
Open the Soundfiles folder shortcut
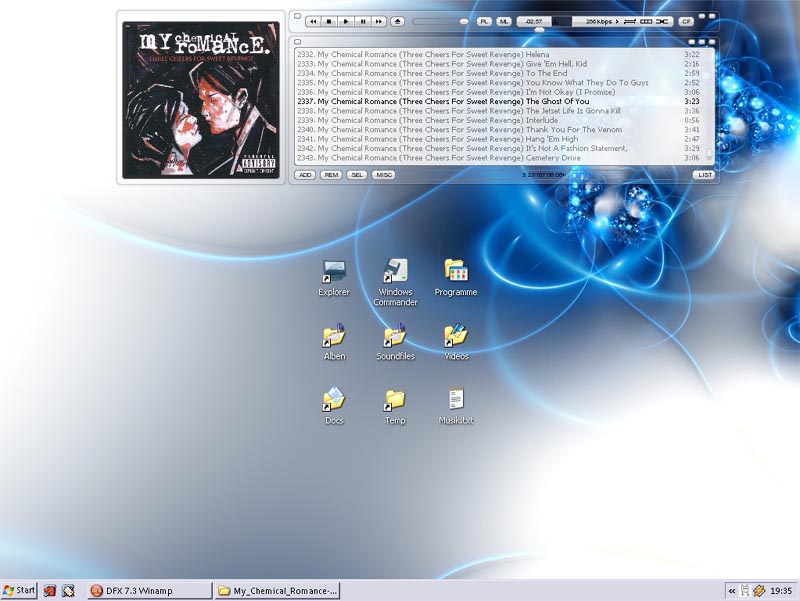click(395, 342)
